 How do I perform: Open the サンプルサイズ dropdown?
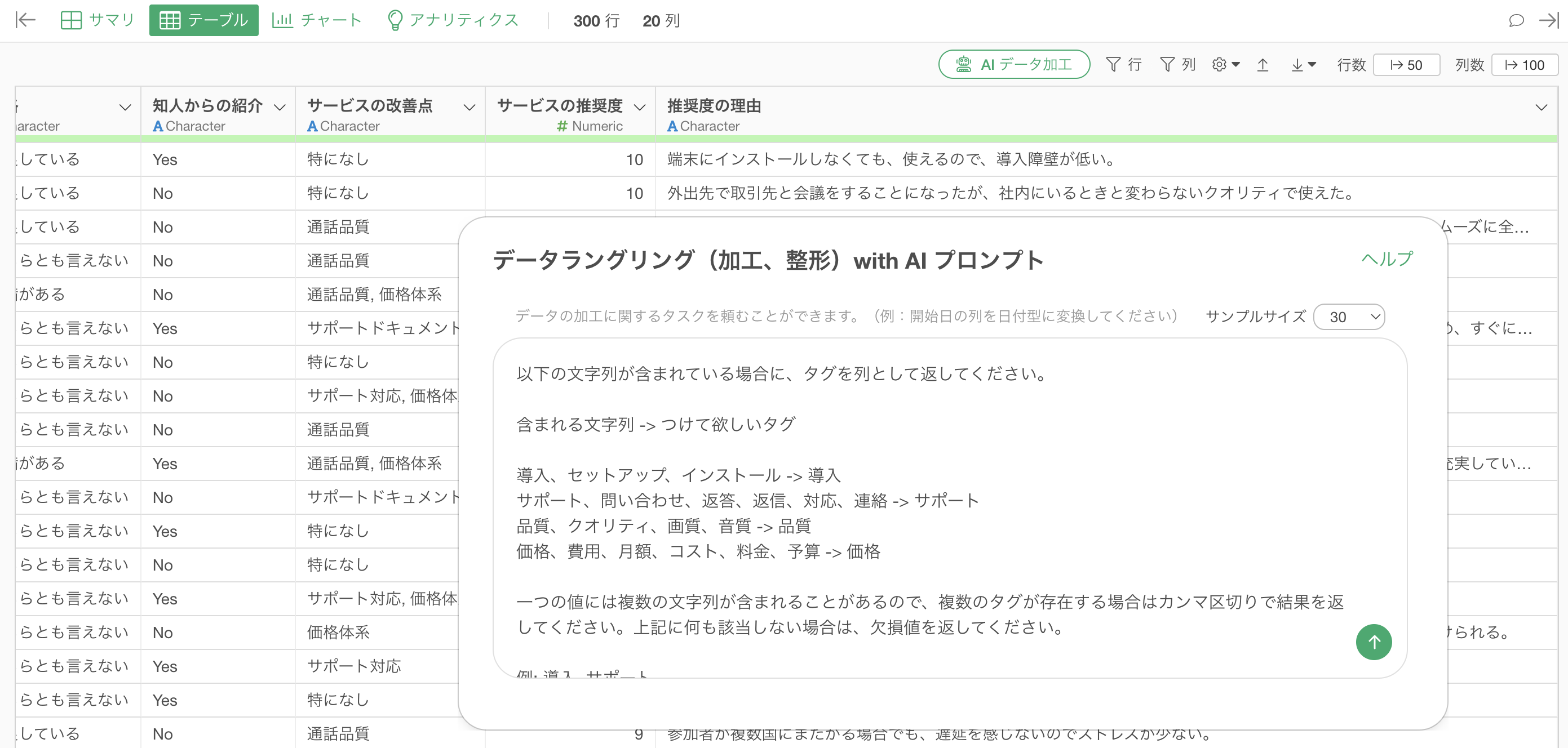tap(1349, 317)
